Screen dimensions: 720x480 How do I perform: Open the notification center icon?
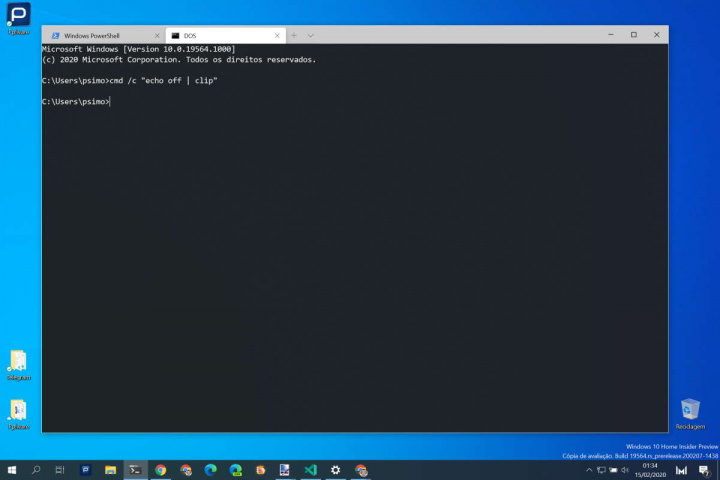pyautogui.click(x=702, y=470)
